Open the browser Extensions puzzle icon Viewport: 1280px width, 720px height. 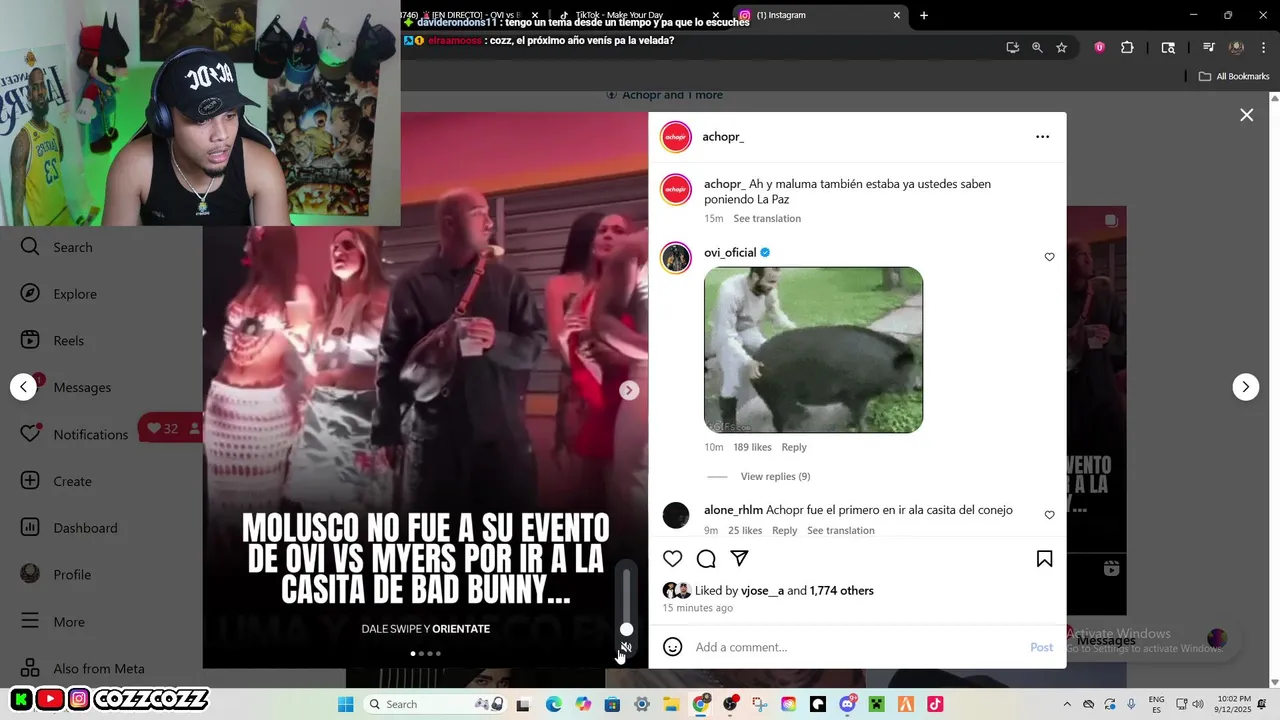[x=1127, y=47]
